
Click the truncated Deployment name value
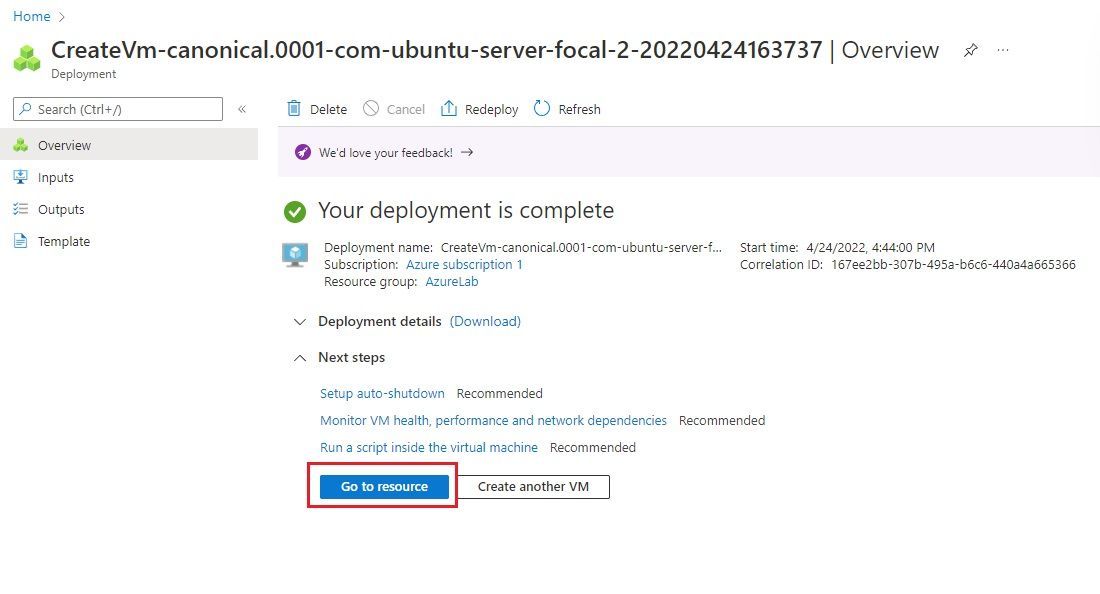point(581,248)
